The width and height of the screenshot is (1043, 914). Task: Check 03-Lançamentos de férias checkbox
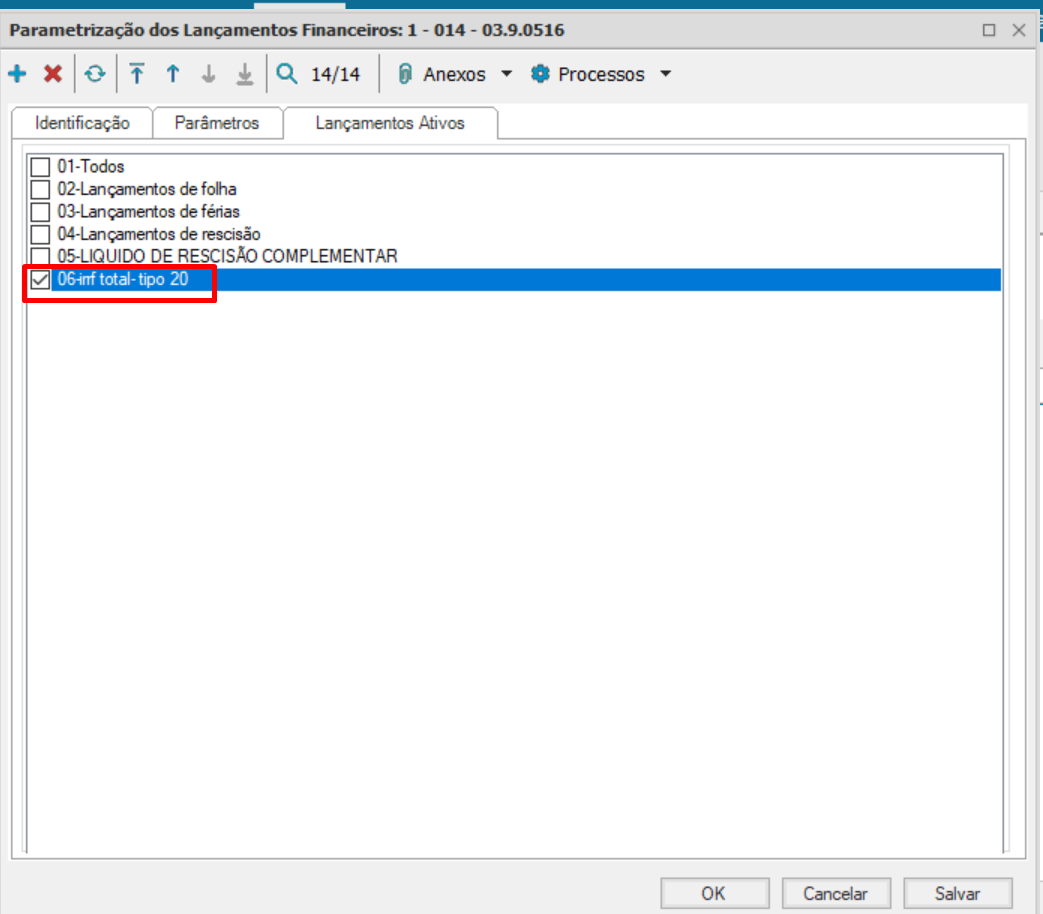(x=40, y=212)
